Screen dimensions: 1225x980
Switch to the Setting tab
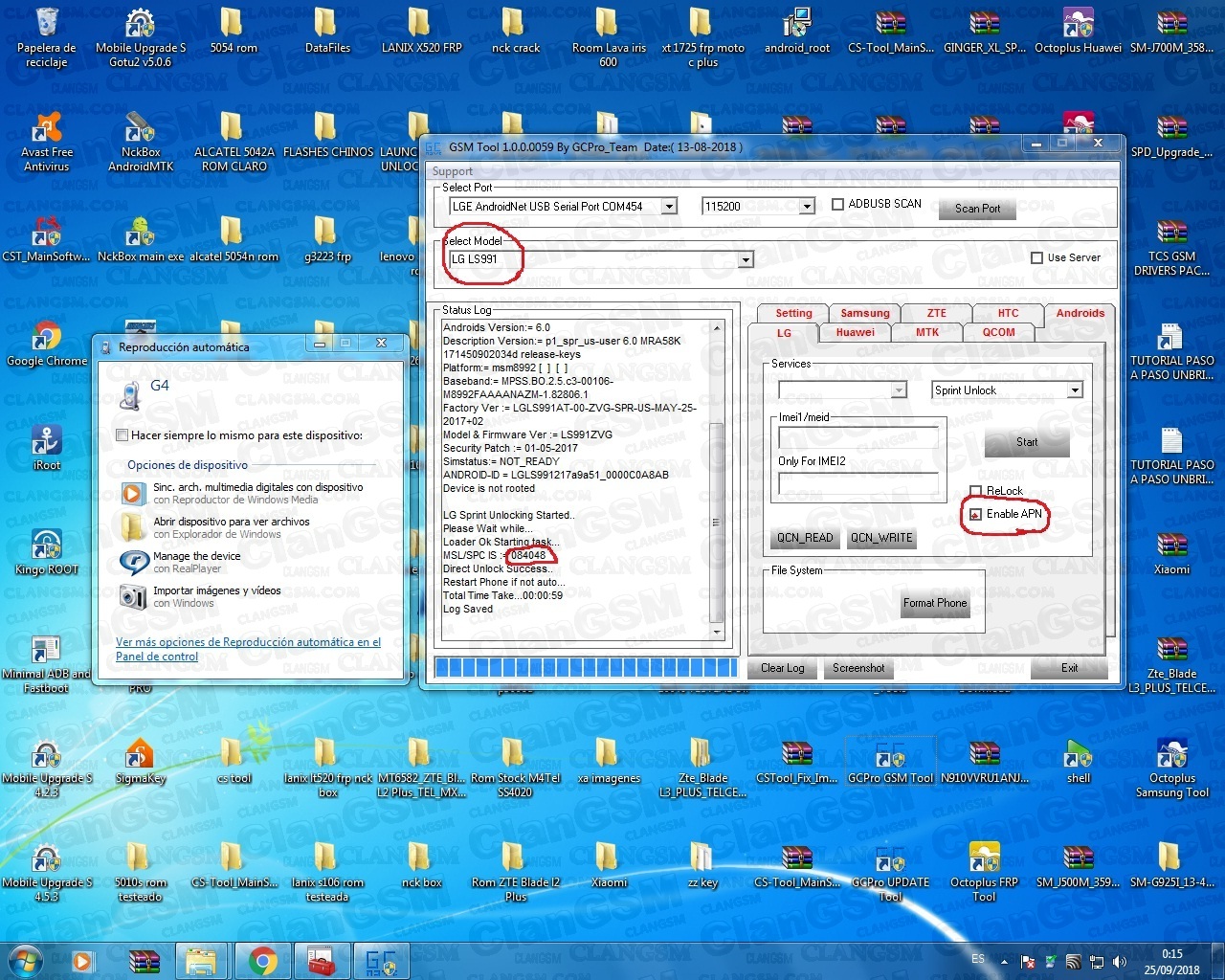click(x=793, y=313)
